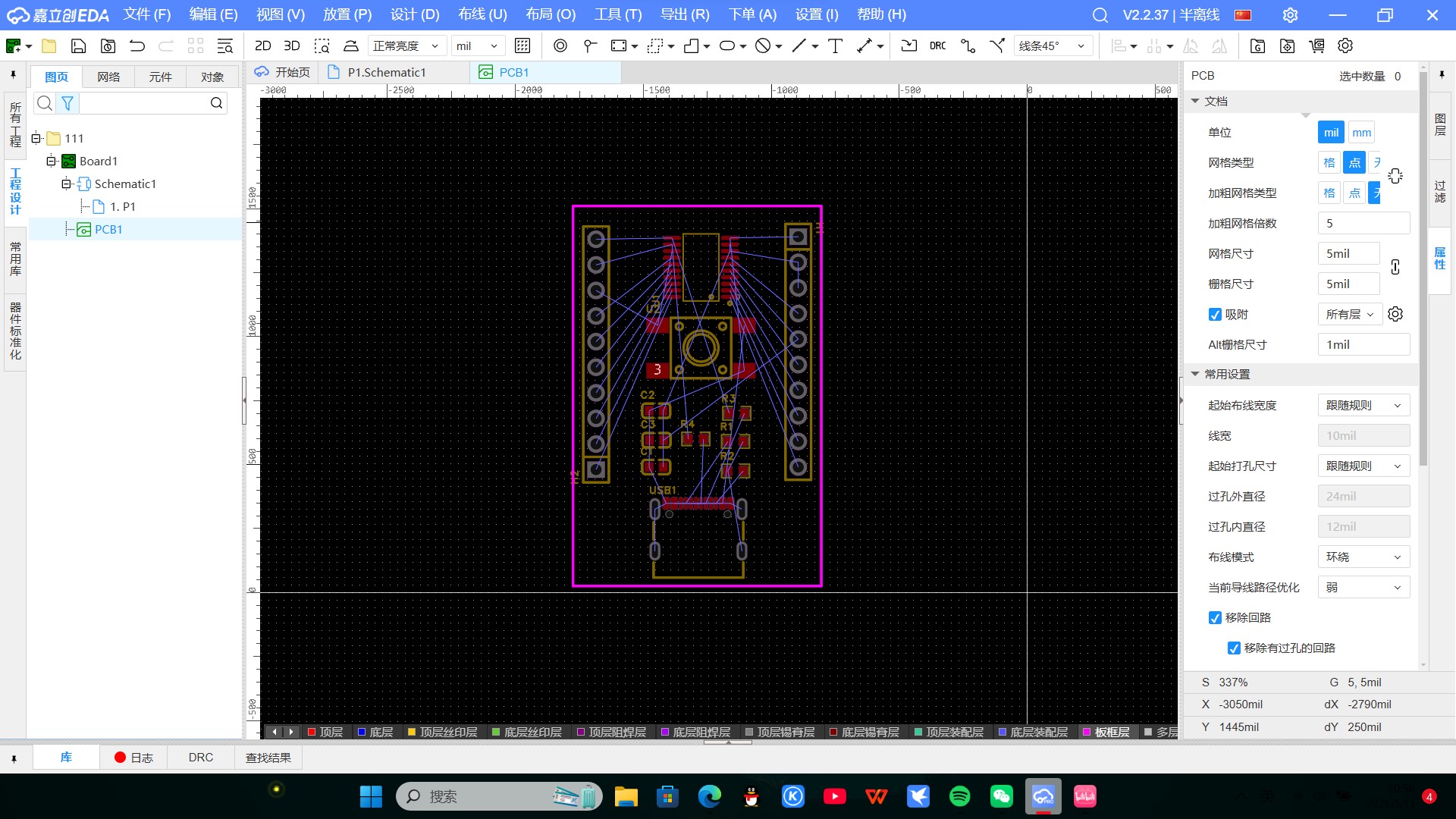This screenshot has width=1456, height=819.
Task: Switch to the P1.Schematic1 tab
Action: [386, 73]
